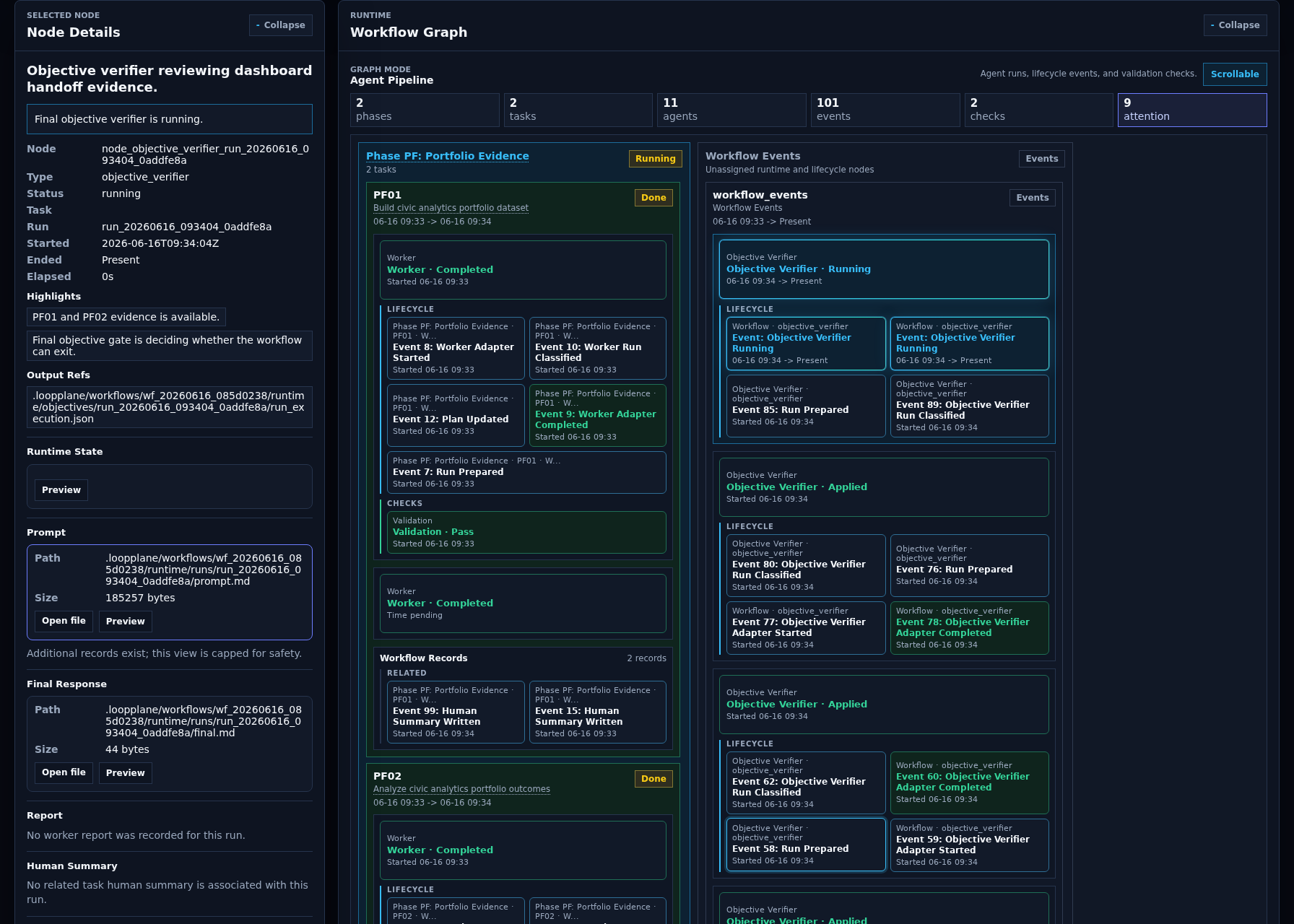Image resolution: width=1294 pixels, height=924 pixels.
Task: Select the 2 checks stat tile
Action: (1038, 110)
